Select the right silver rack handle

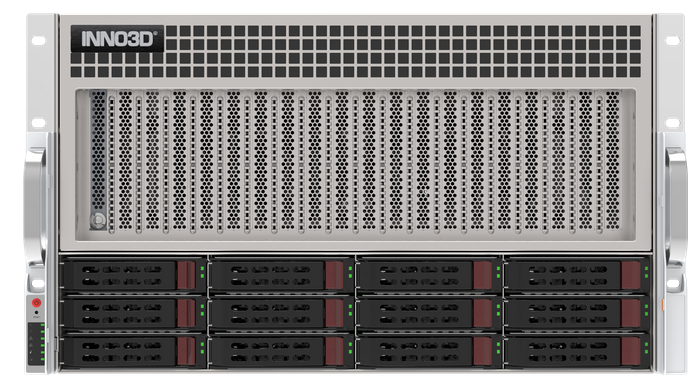[x=675, y=207]
